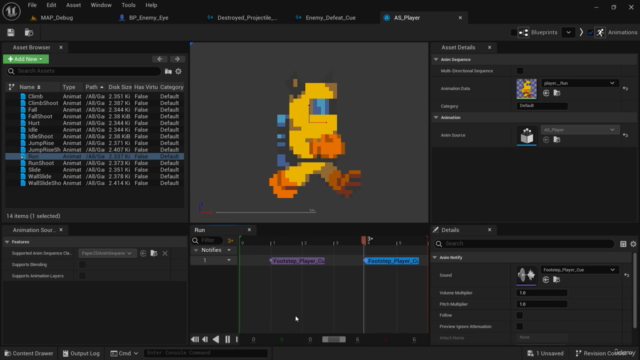This screenshot has height=360, width=640.
Task: Select the purple Footstep_Player_Cue notify marker
Action: [x=297, y=261]
